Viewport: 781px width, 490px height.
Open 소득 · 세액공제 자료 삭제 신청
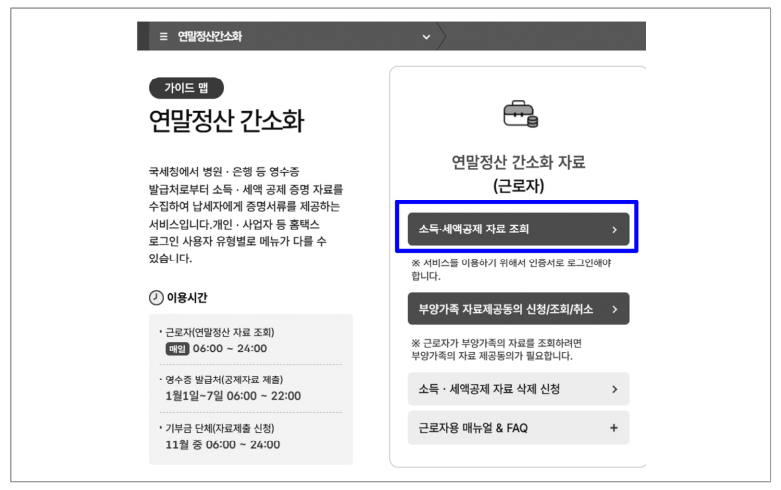[519, 389]
